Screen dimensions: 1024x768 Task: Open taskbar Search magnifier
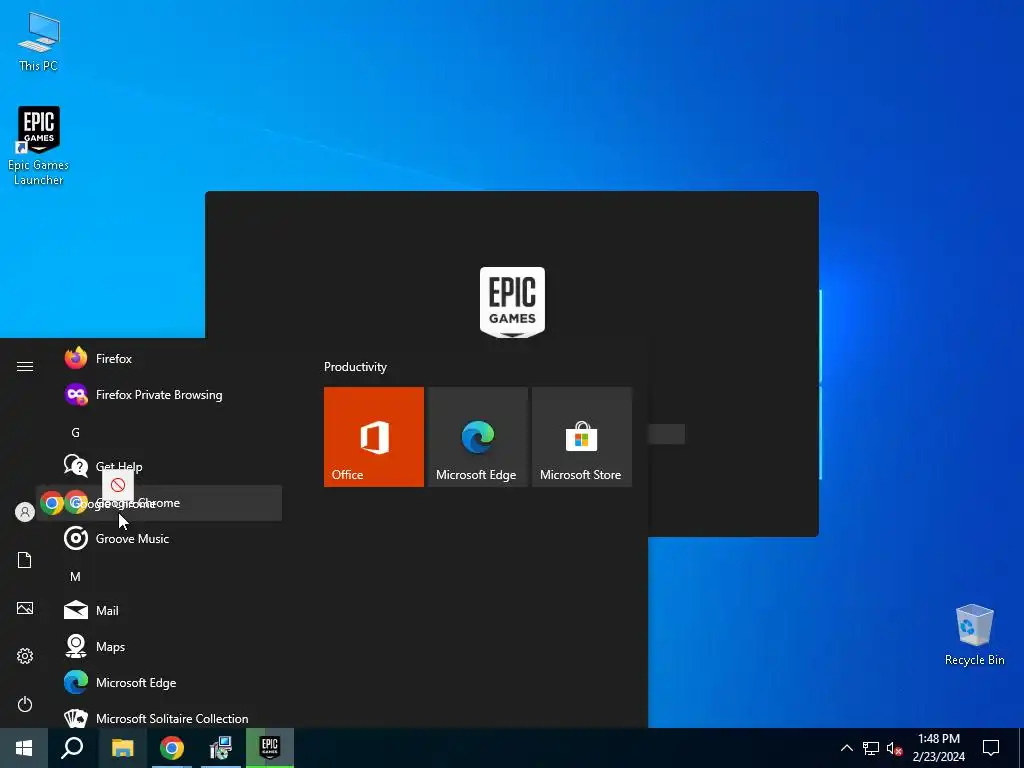tap(72, 748)
